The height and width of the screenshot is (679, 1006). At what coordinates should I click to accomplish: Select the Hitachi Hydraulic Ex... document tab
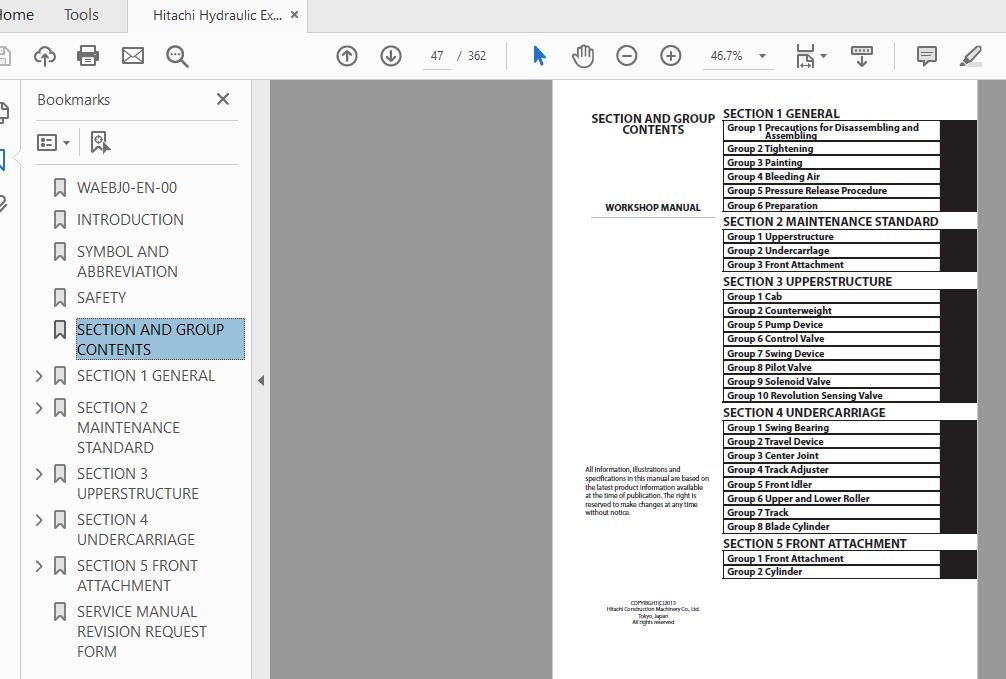pos(217,15)
